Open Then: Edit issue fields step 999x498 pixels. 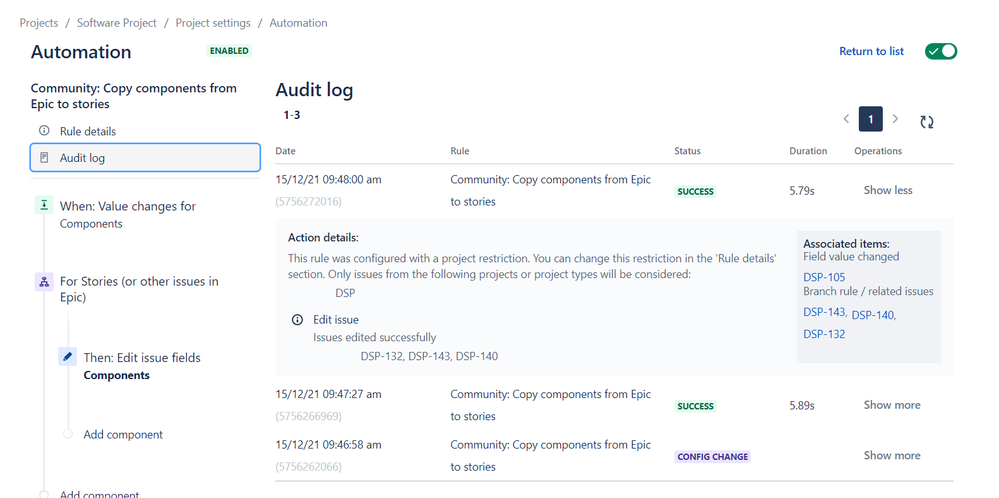pyautogui.click(x=142, y=366)
